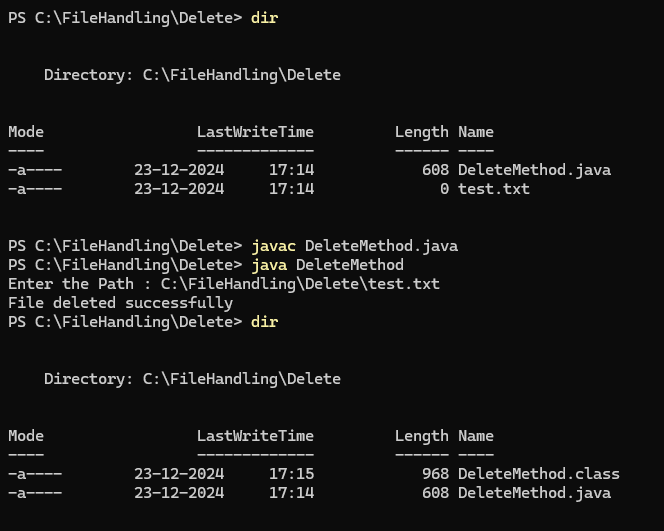Click the 23-12-2024 date of DeleteMethod.class

coord(179,474)
